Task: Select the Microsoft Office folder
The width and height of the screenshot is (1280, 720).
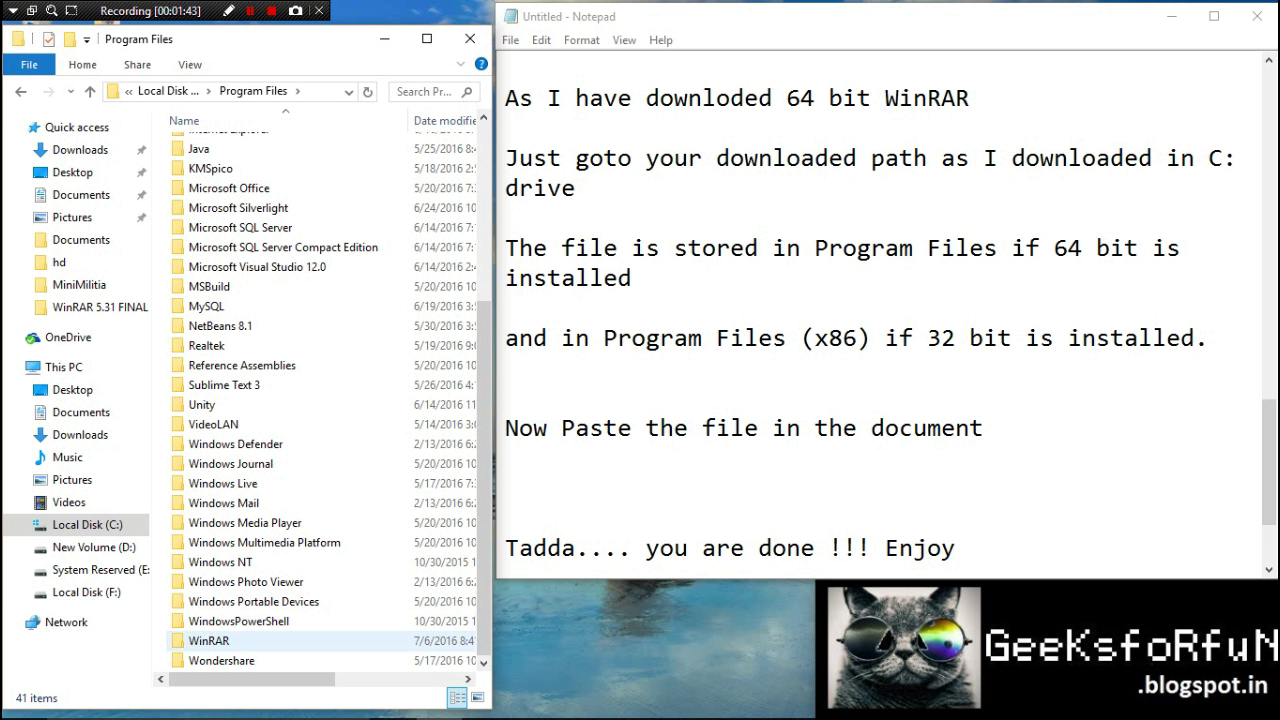Action: (228, 188)
